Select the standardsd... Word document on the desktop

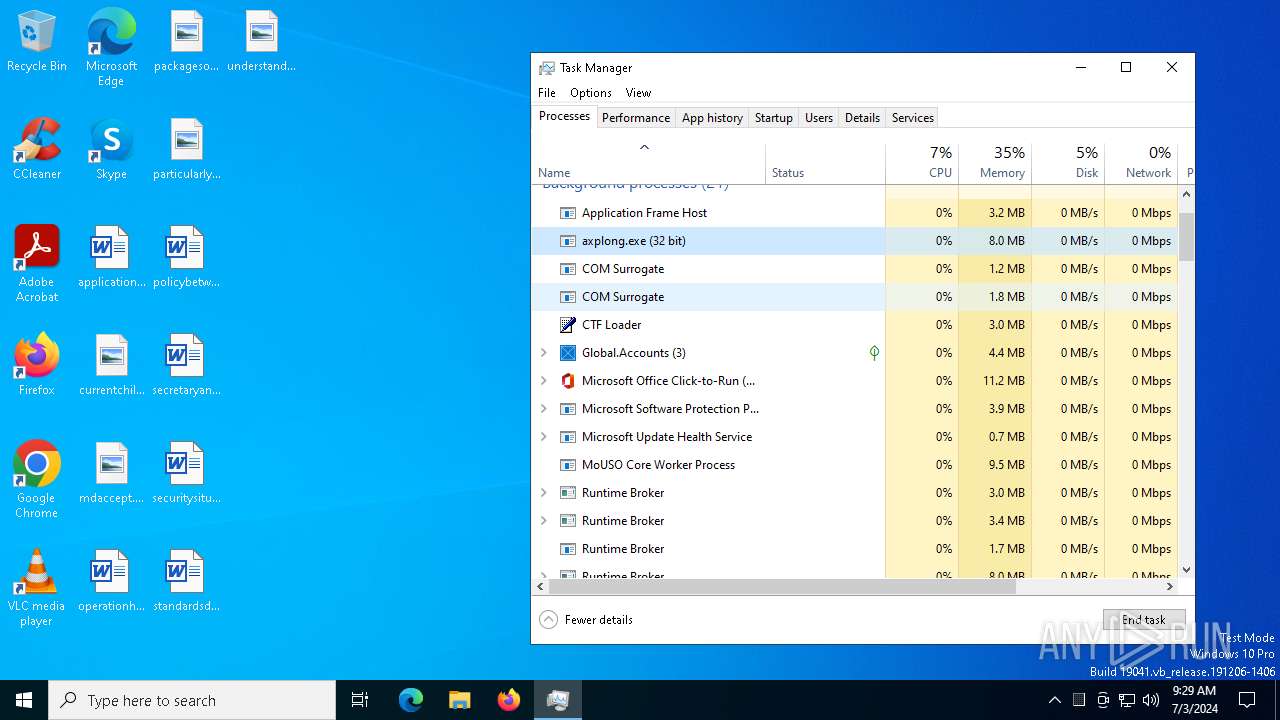point(186,581)
